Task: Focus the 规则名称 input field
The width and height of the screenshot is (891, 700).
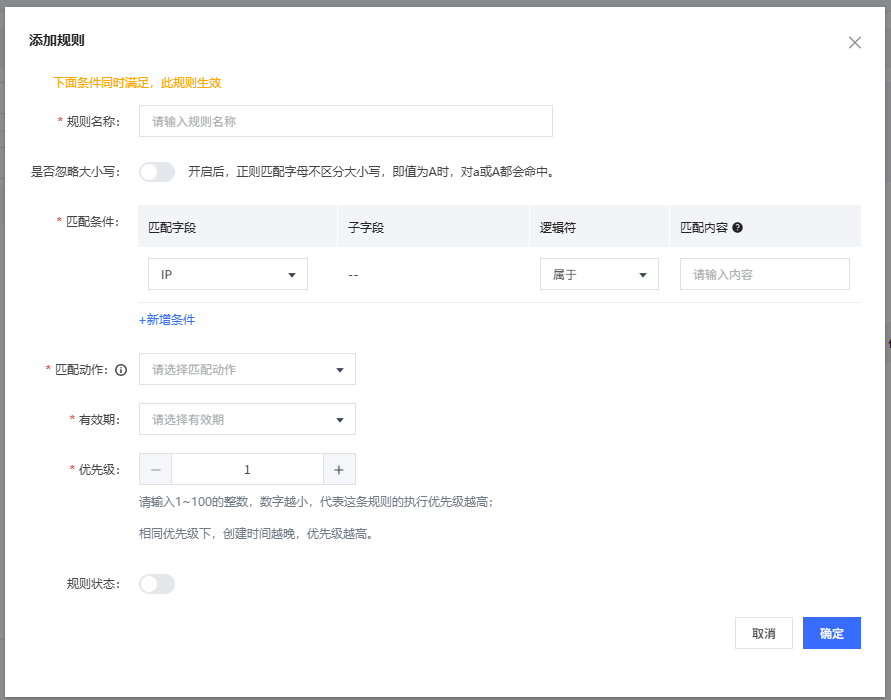Action: click(x=345, y=121)
